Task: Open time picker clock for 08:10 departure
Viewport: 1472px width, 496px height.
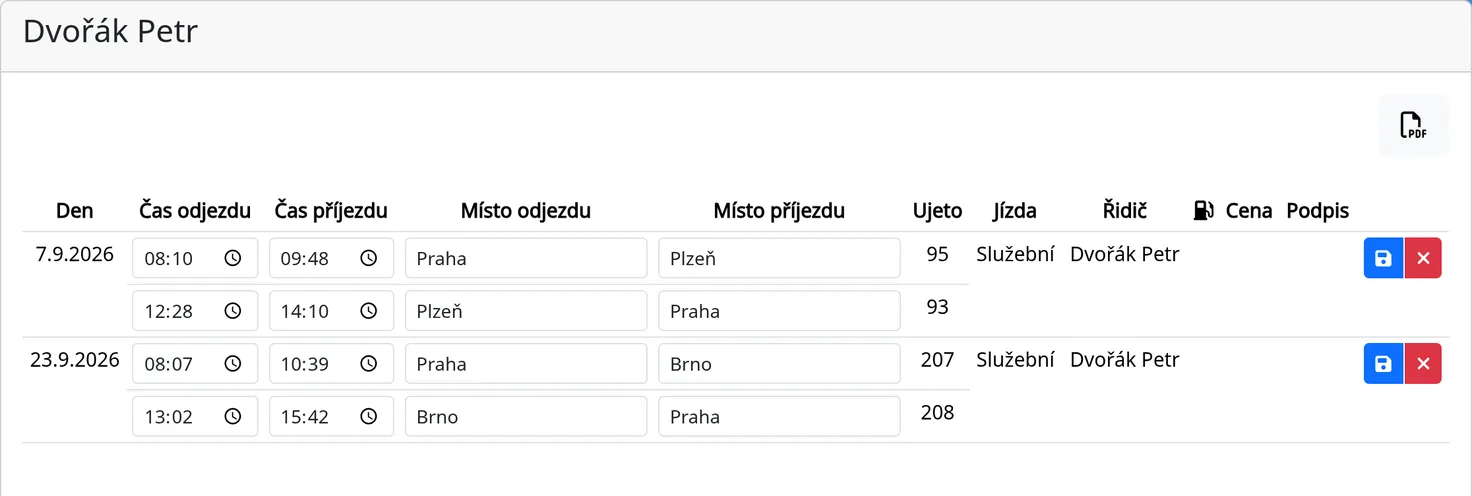Action: (232, 259)
